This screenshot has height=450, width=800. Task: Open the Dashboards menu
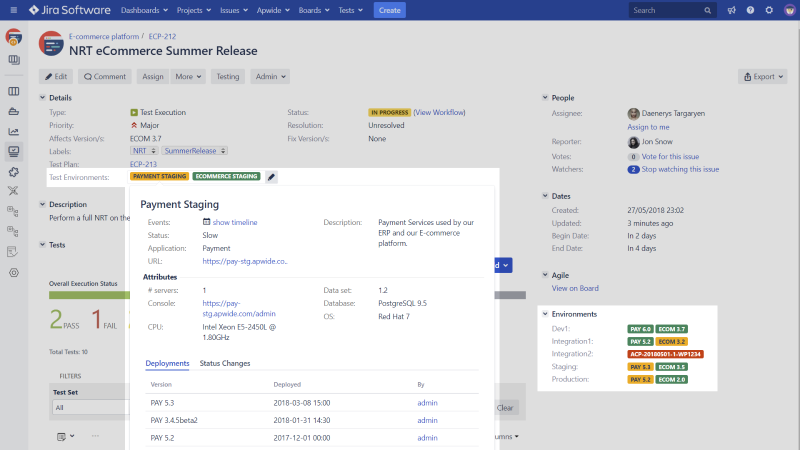coord(144,10)
